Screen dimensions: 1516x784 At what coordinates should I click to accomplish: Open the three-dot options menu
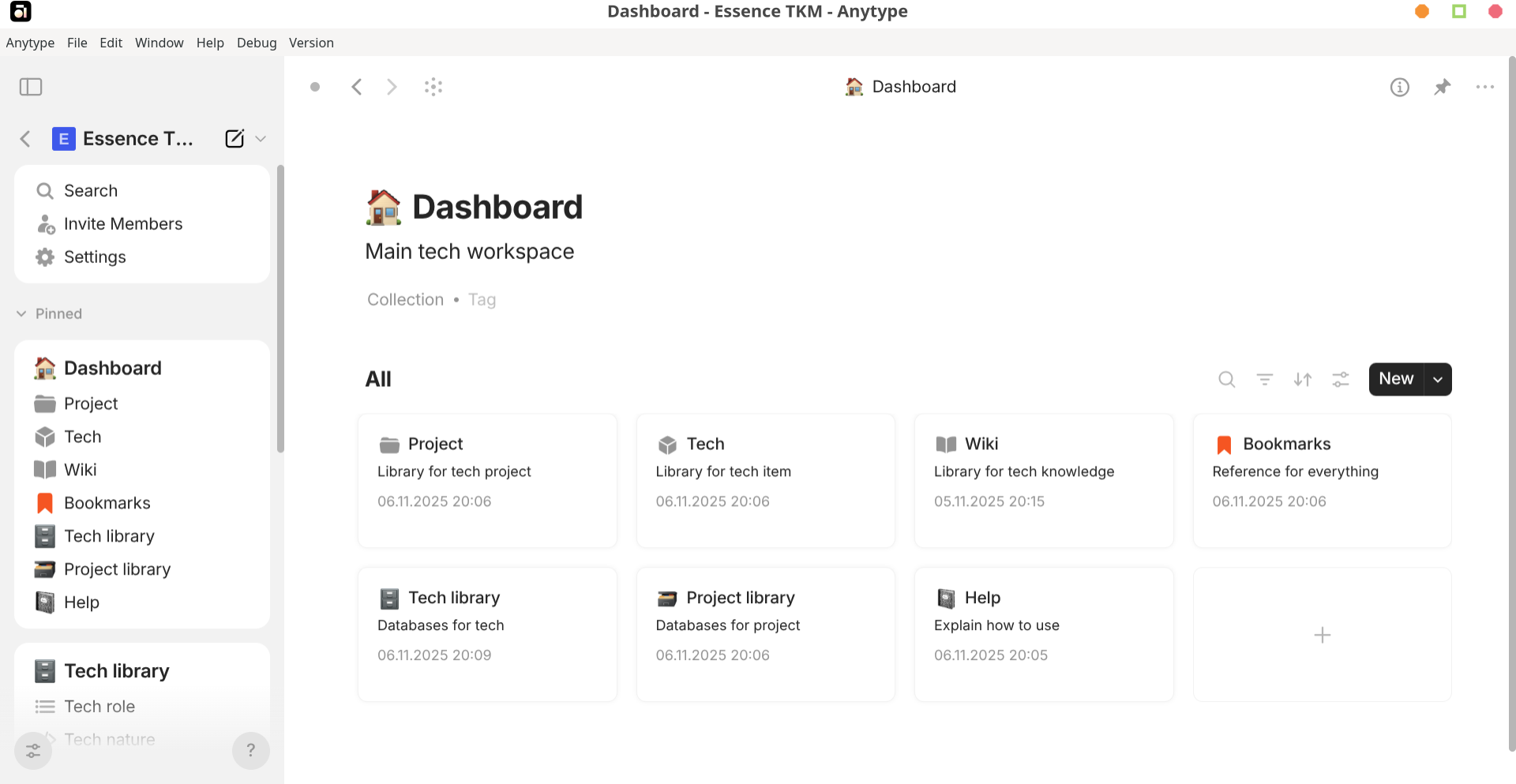click(x=1484, y=87)
